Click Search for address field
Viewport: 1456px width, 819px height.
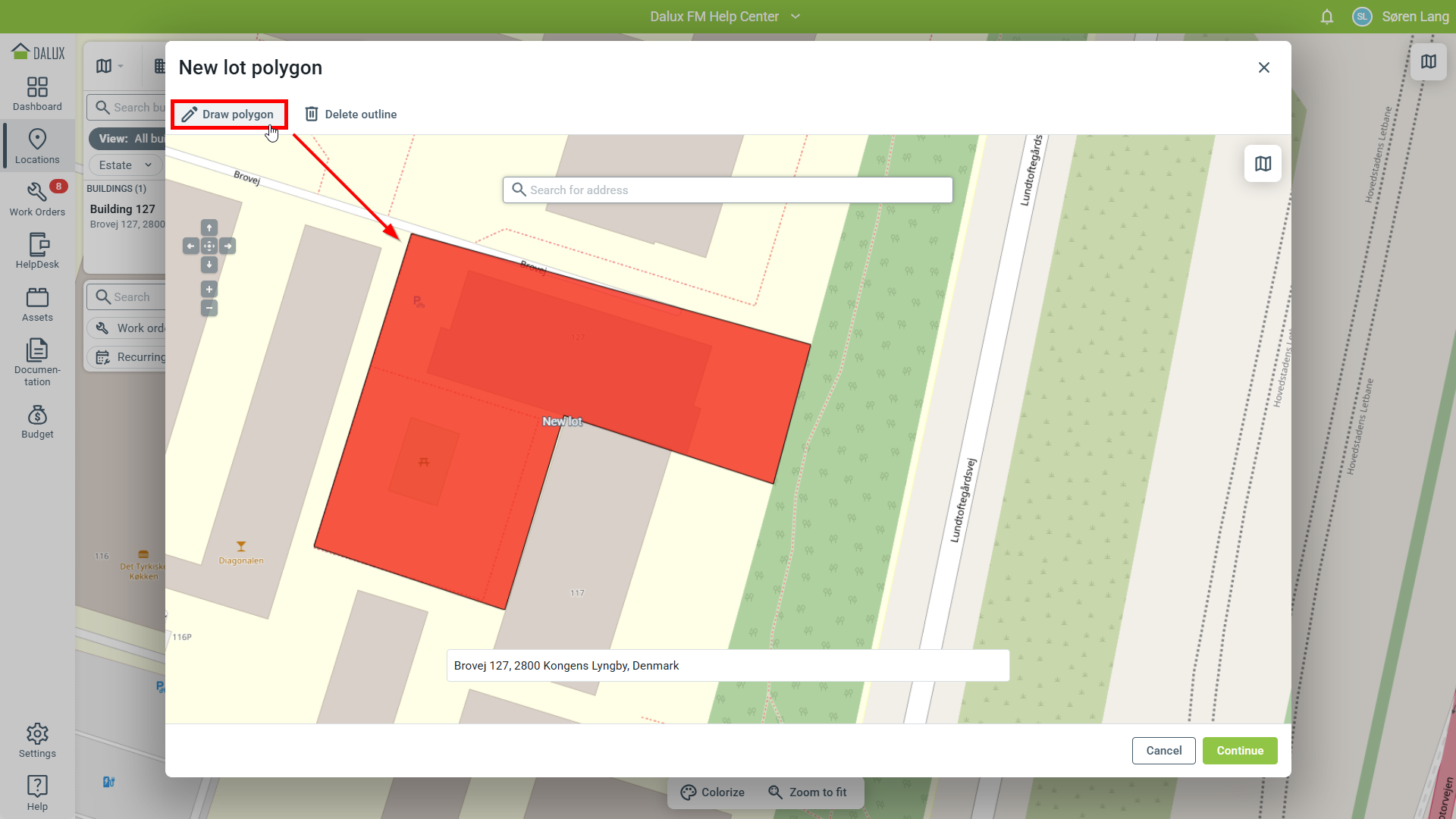[x=728, y=190]
